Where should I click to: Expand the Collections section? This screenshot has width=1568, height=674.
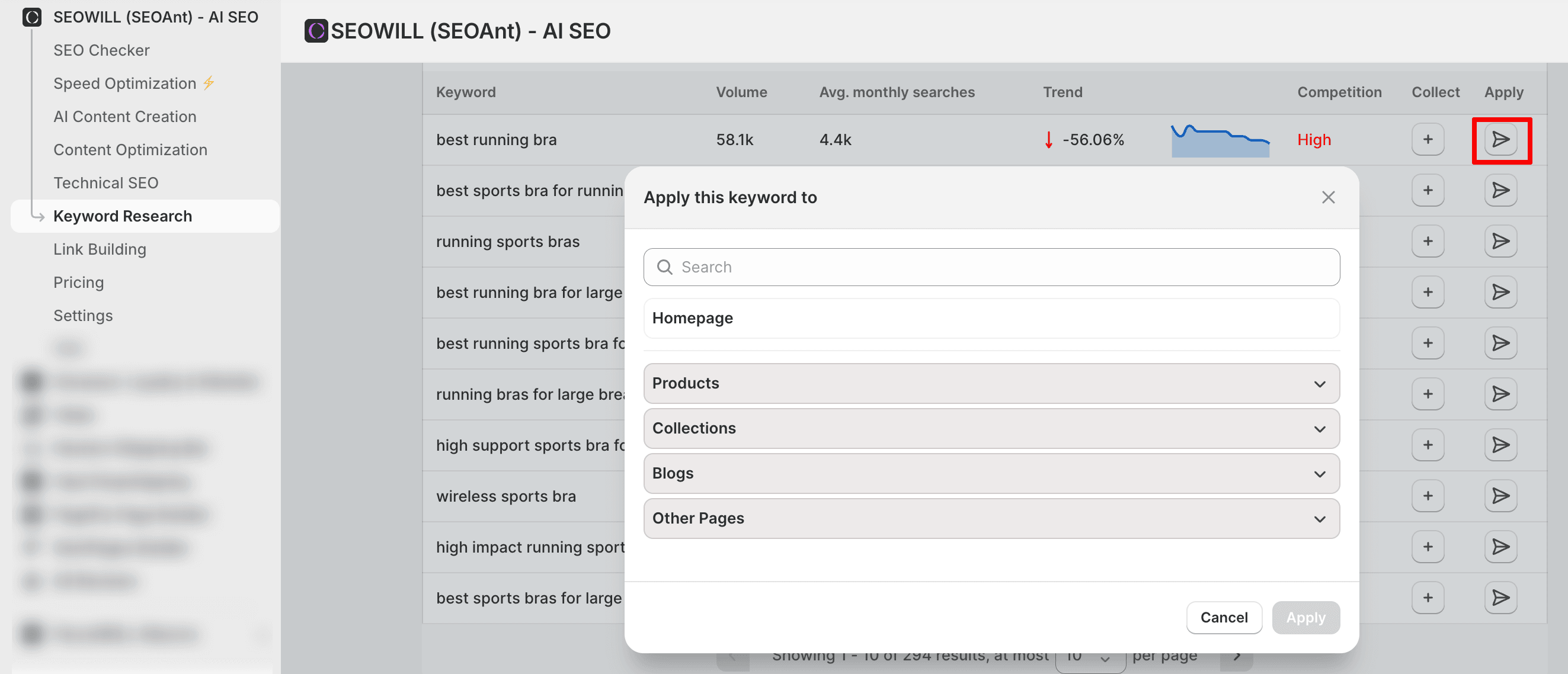coord(991,428)
